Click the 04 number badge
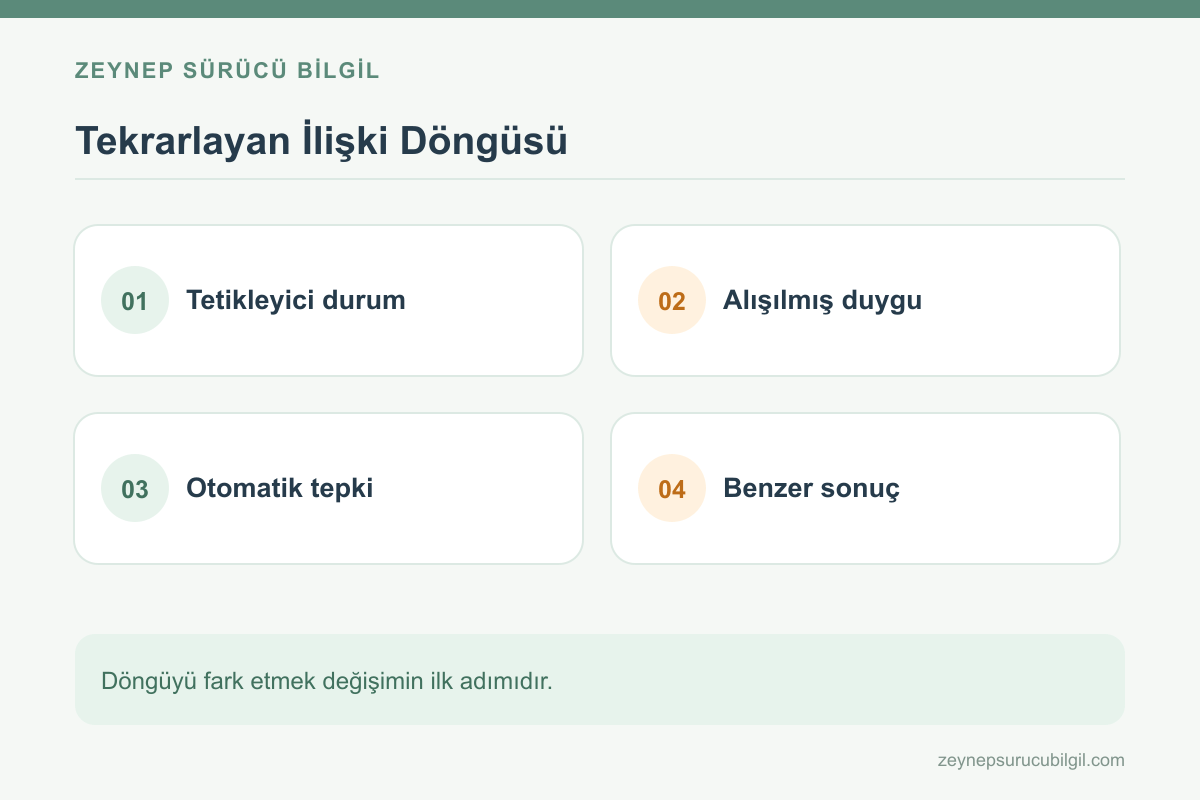The height and width of the screenshot is (800, 1200). pyautogui.click(x=672, y=488)
